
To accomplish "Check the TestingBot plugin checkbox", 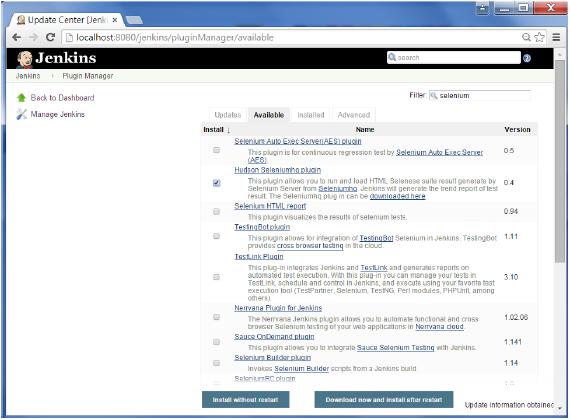I will [216, 236].
